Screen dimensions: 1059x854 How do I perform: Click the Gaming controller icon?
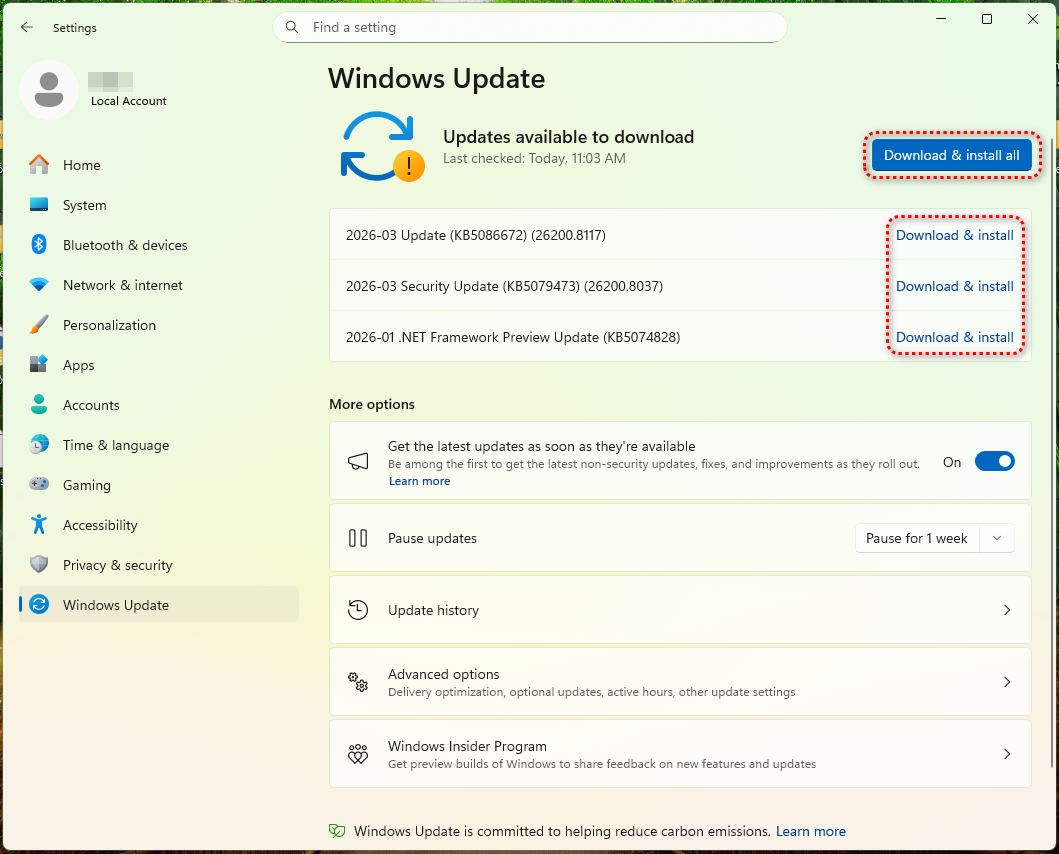(39, 485)
